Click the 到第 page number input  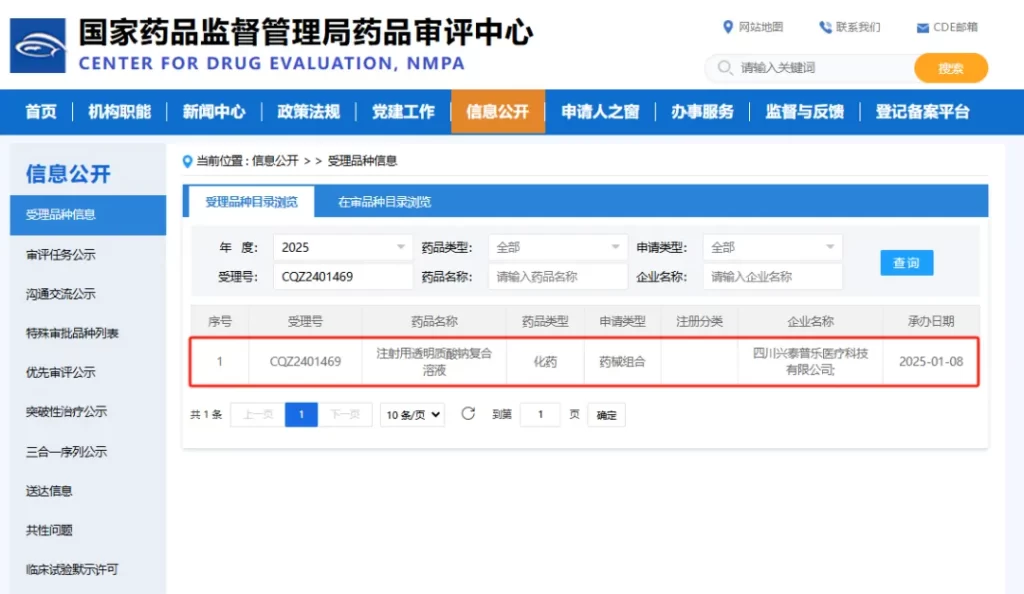[540, 414]
